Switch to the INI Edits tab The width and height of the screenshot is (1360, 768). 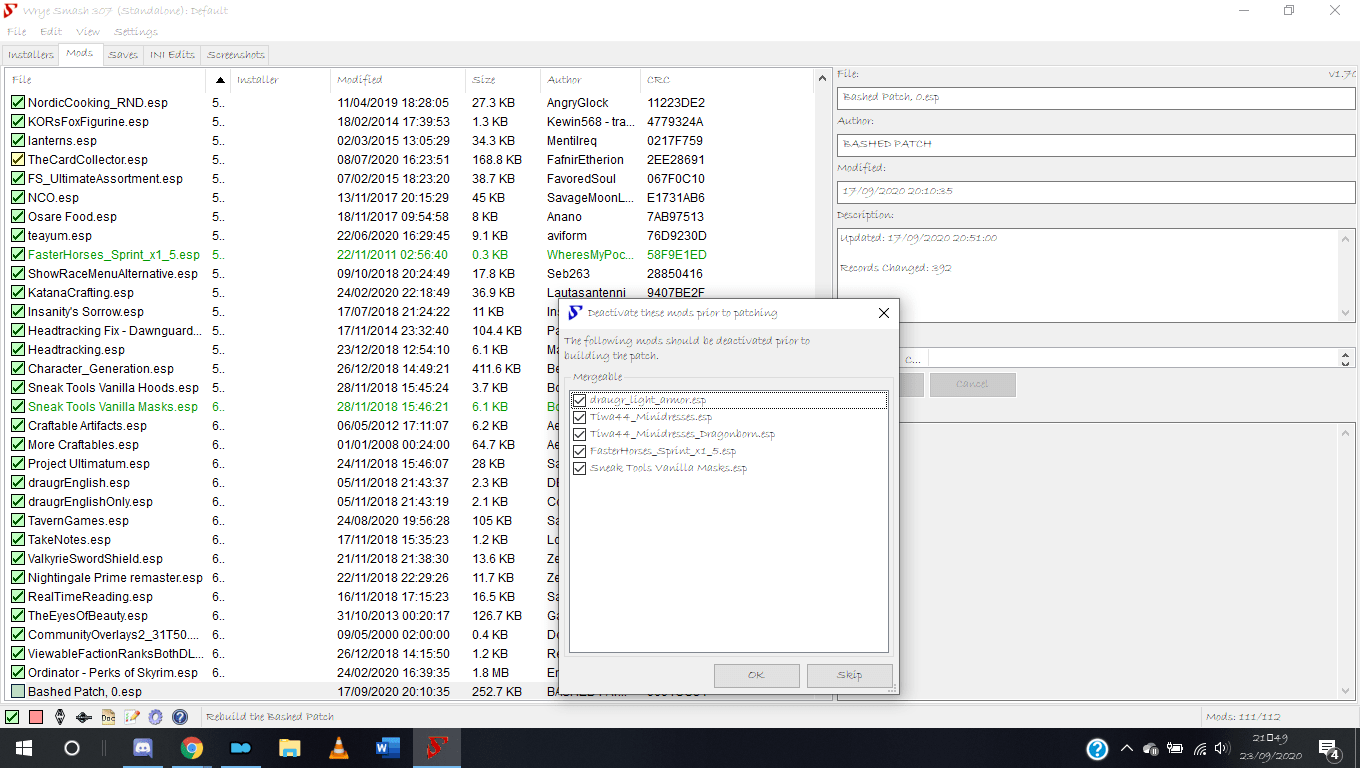coord(172,54)
